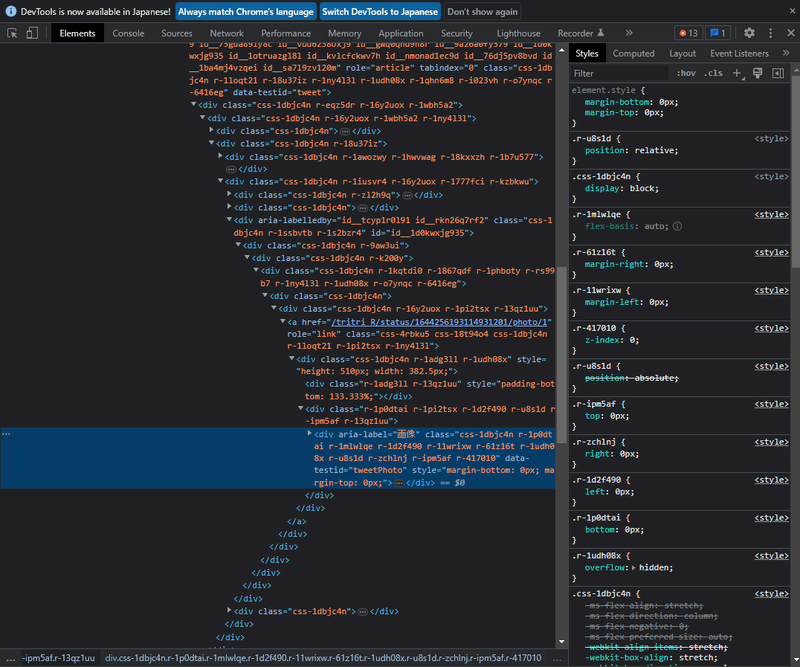
Task: Open the 1 issue counter badge
Action: [x=718, y=33]
